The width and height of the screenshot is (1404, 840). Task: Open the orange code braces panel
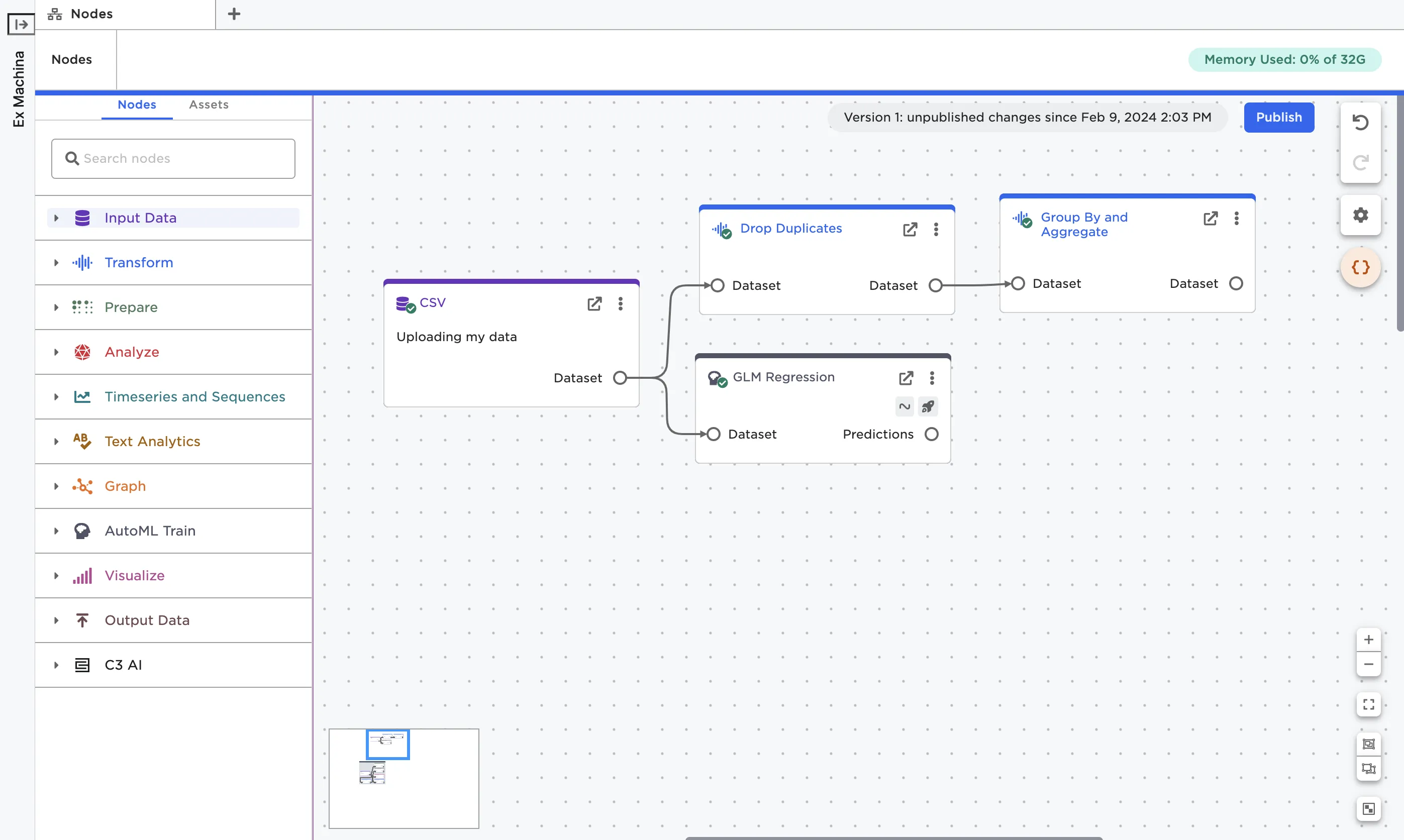[1360, 267]
